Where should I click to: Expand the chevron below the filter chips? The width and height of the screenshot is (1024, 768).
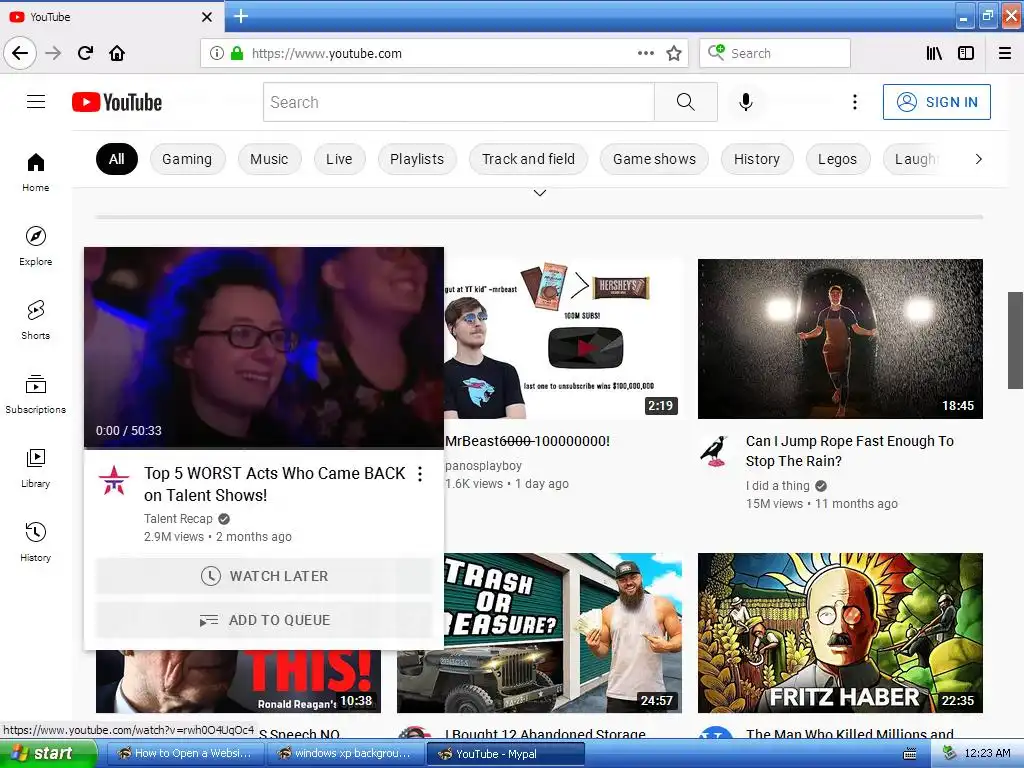click(539, 193)
